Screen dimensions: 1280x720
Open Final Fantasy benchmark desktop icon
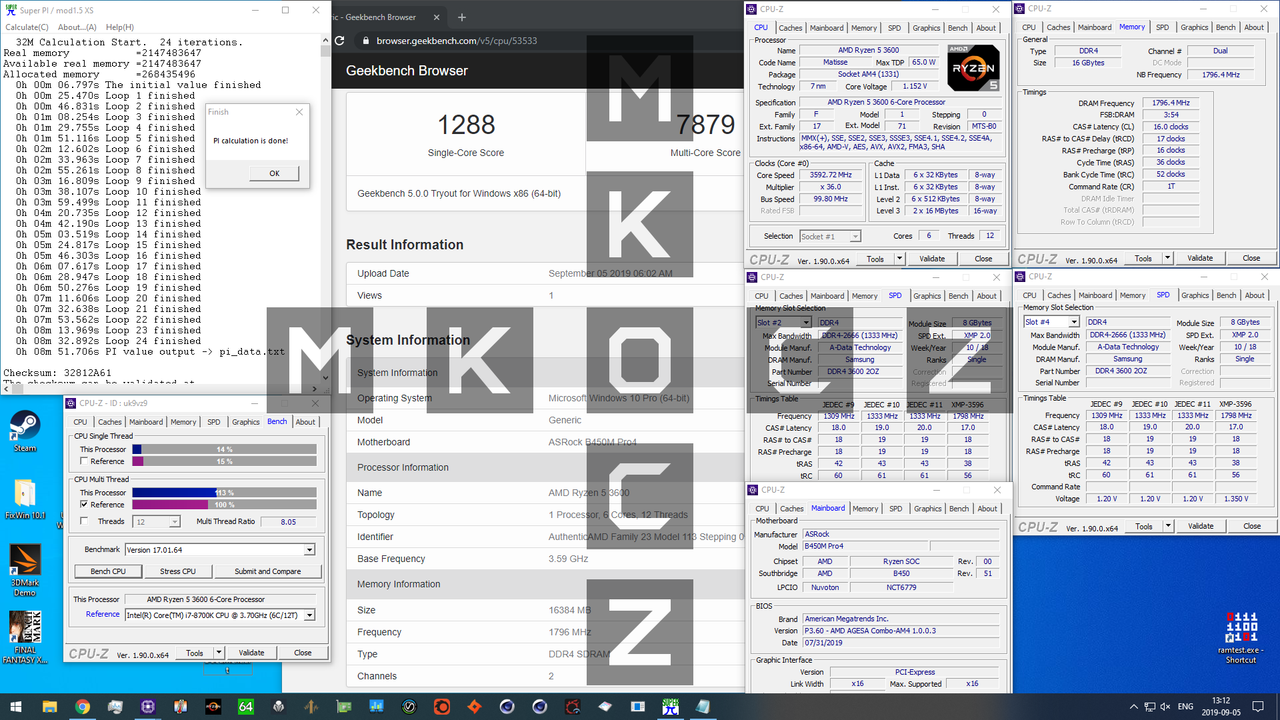click(24, 638)
